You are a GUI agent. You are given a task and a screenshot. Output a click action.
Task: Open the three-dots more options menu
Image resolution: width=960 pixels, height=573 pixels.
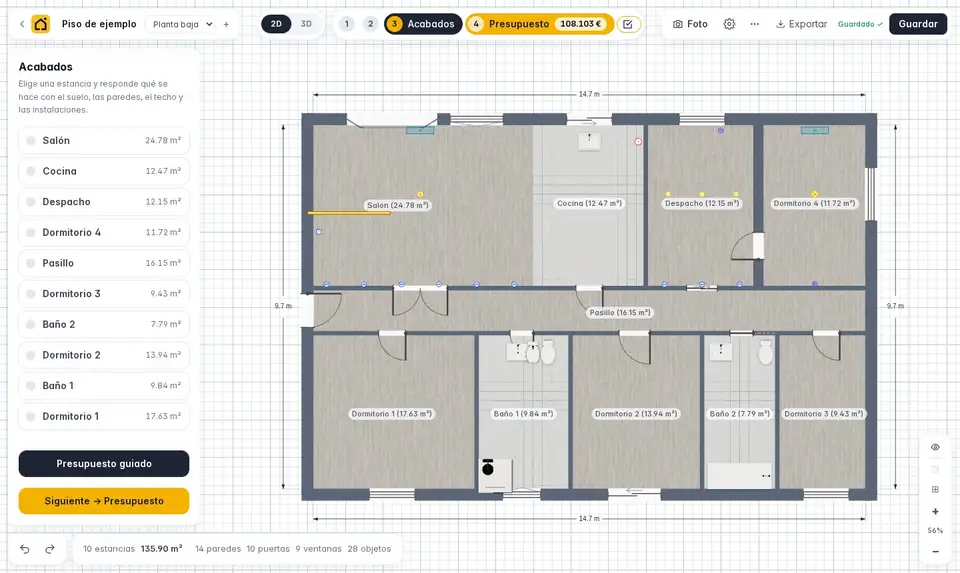pyautogui.click(x=754, y=24)
